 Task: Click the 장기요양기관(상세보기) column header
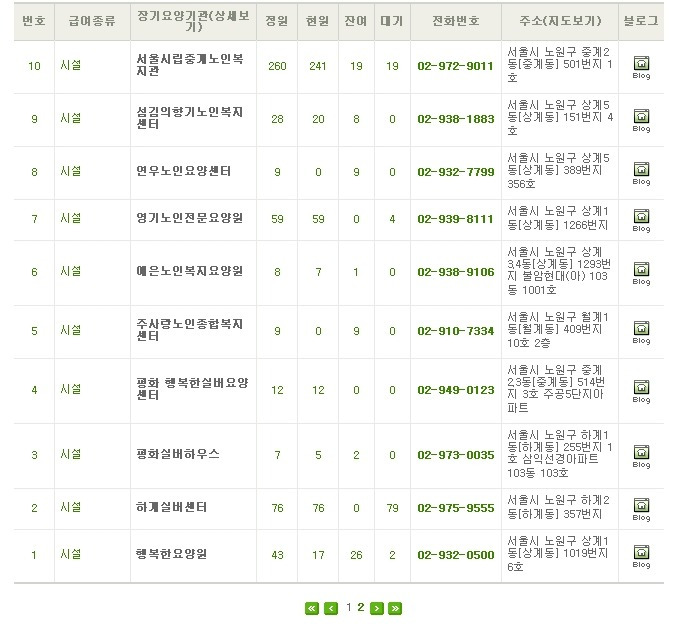pyautogui.click(x=193, y=21)
